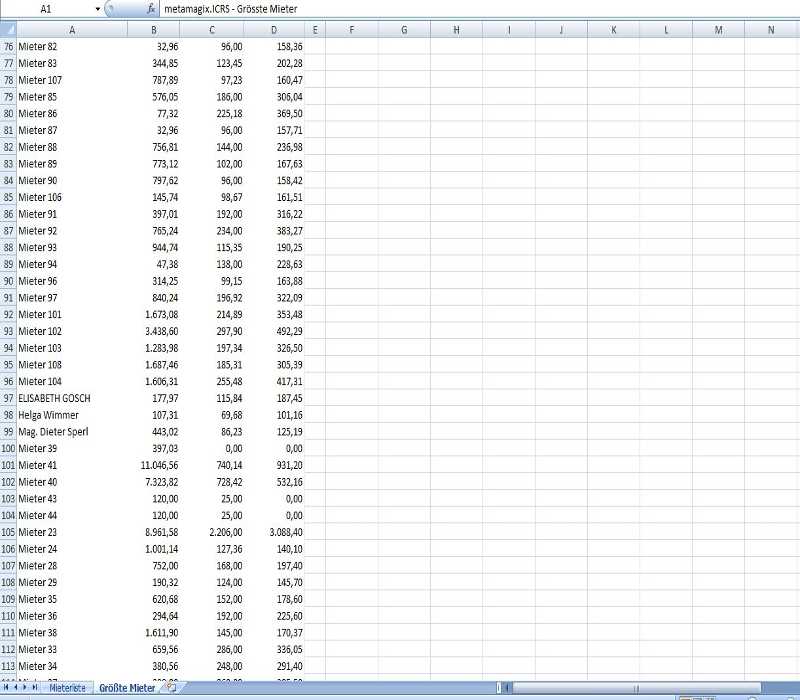Click cell 'Mieter 82'
The height and width of the screenshot is (700, 800).
(72, 46)
